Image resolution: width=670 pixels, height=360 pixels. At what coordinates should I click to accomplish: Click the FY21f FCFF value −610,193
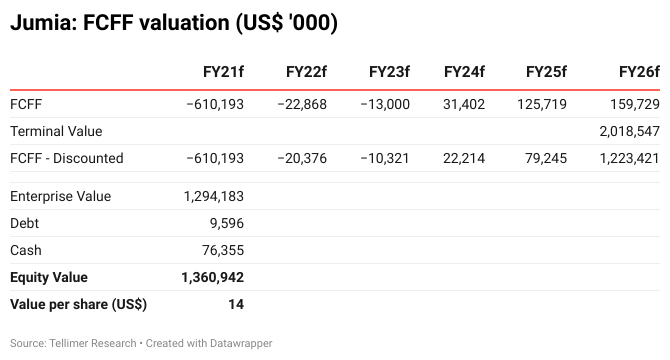(215, 104)
